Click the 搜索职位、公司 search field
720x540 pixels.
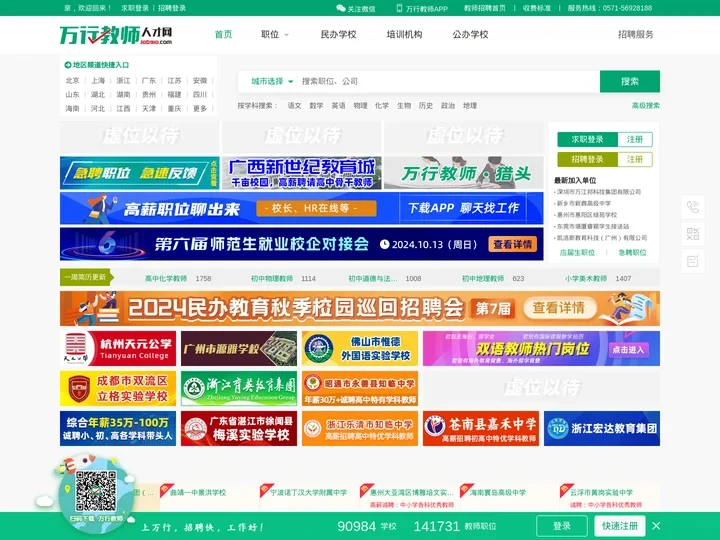click(x=448, y=81)
